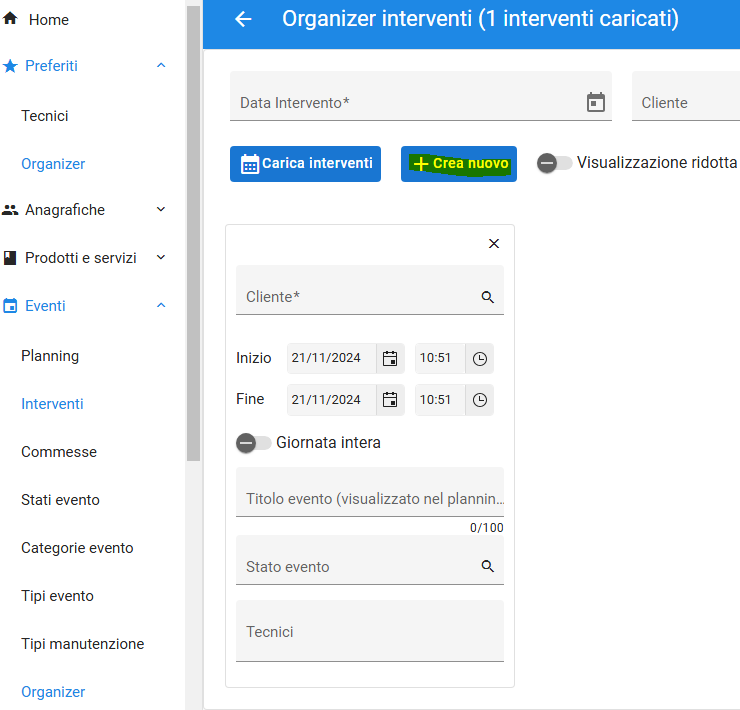Image resolution: width=740 pixels, height=710 pixels.
Task: Click the Fine time field 10:51
Action: tap(440, 400)
